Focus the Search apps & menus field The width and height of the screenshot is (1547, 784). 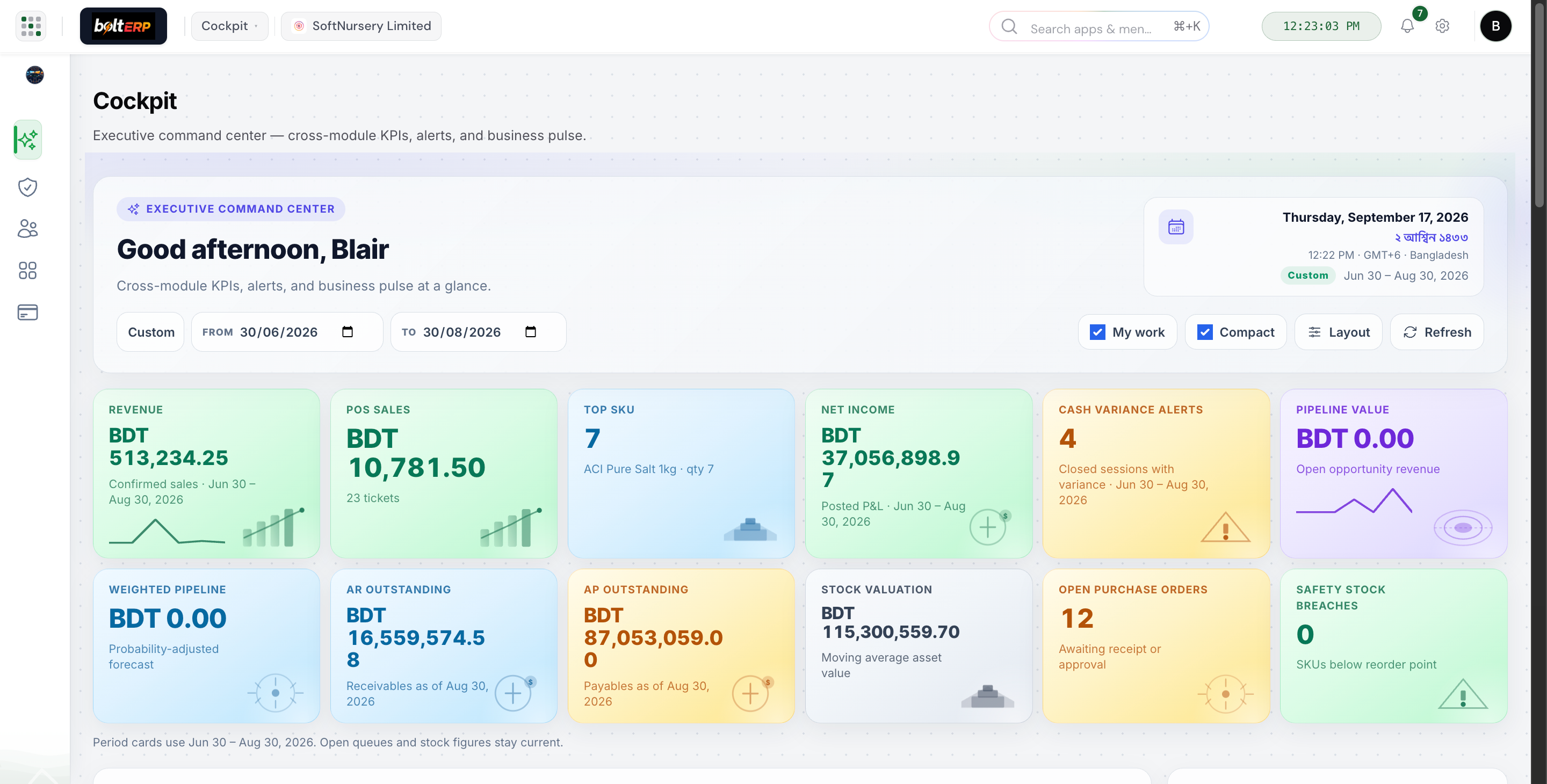coord(1099,26)
